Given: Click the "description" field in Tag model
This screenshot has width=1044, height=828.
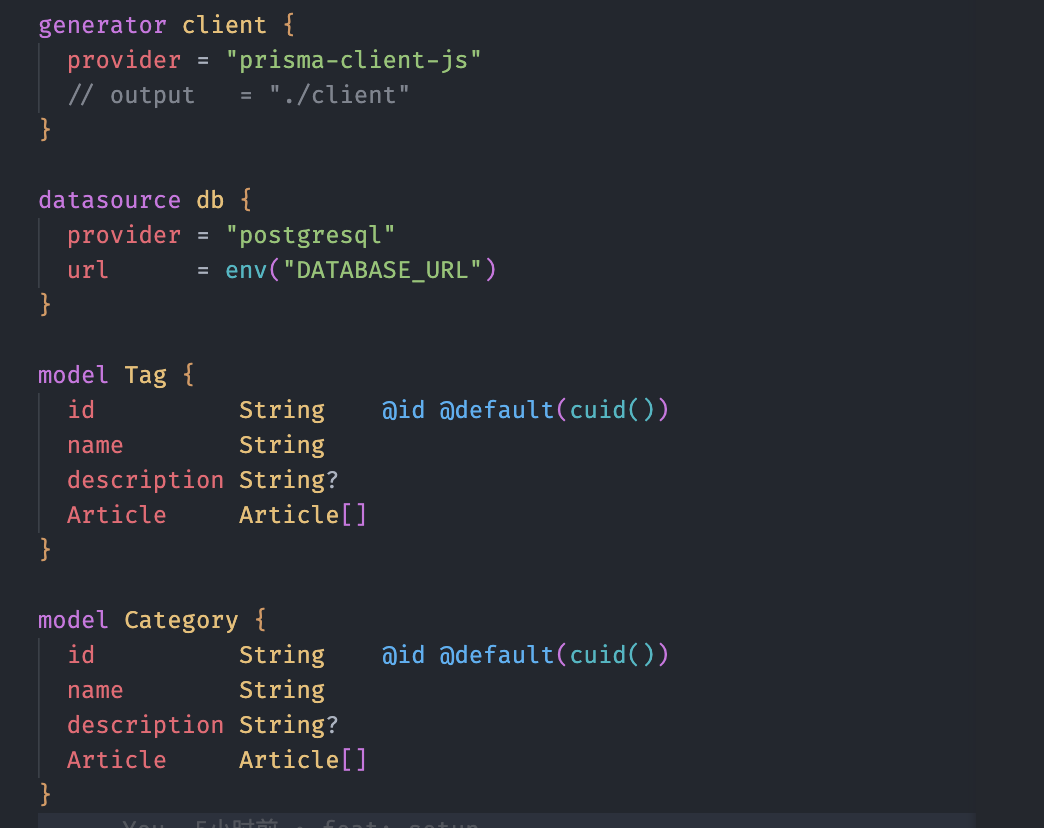Looking at the screenshot, I should 145,480.
